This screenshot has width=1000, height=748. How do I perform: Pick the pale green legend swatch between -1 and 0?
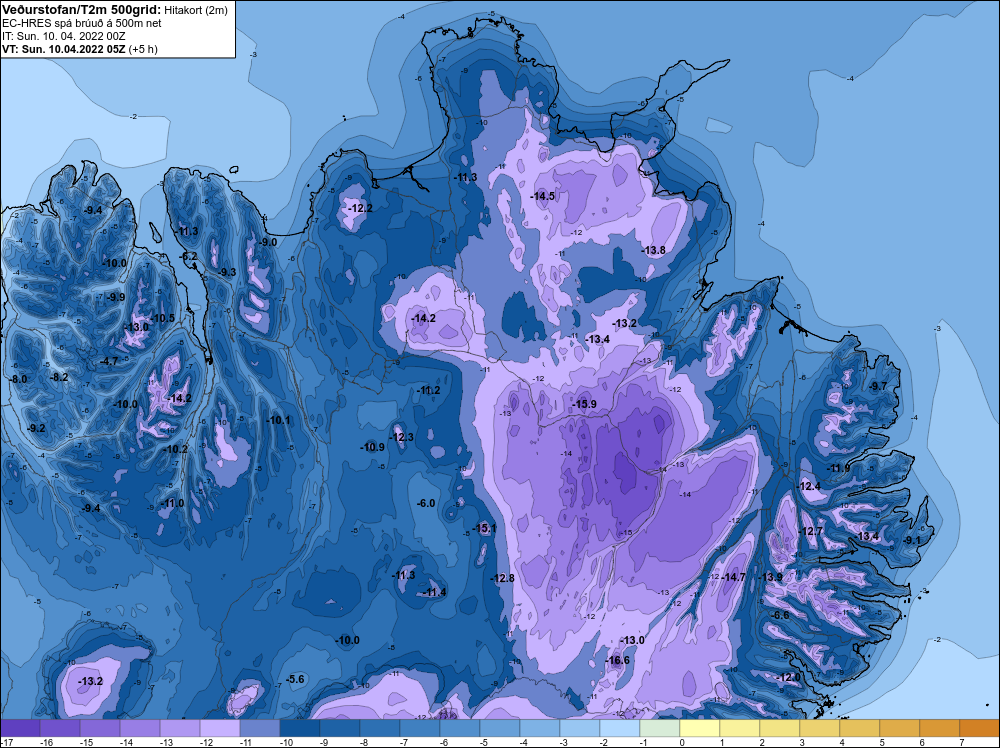coord(660,728)
